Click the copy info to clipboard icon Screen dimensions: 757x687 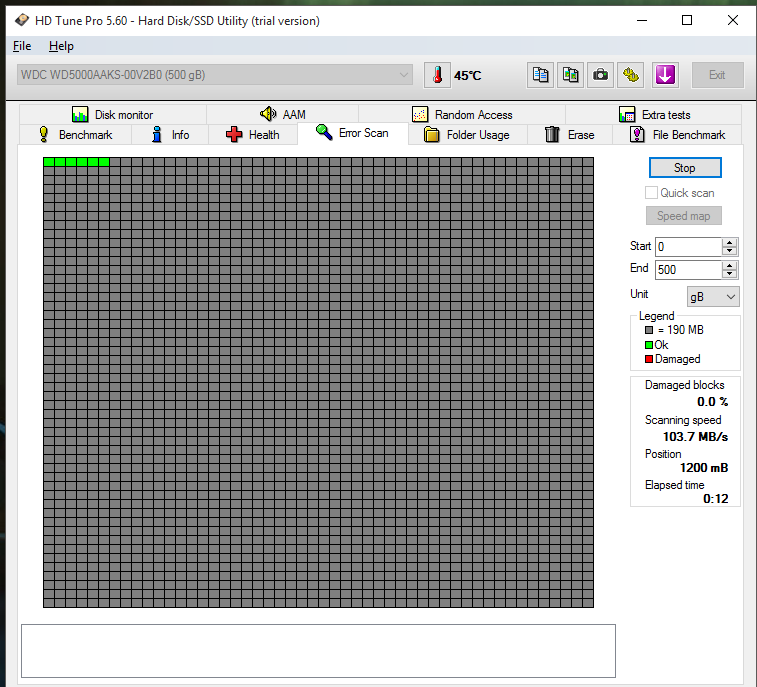(540, 75)
